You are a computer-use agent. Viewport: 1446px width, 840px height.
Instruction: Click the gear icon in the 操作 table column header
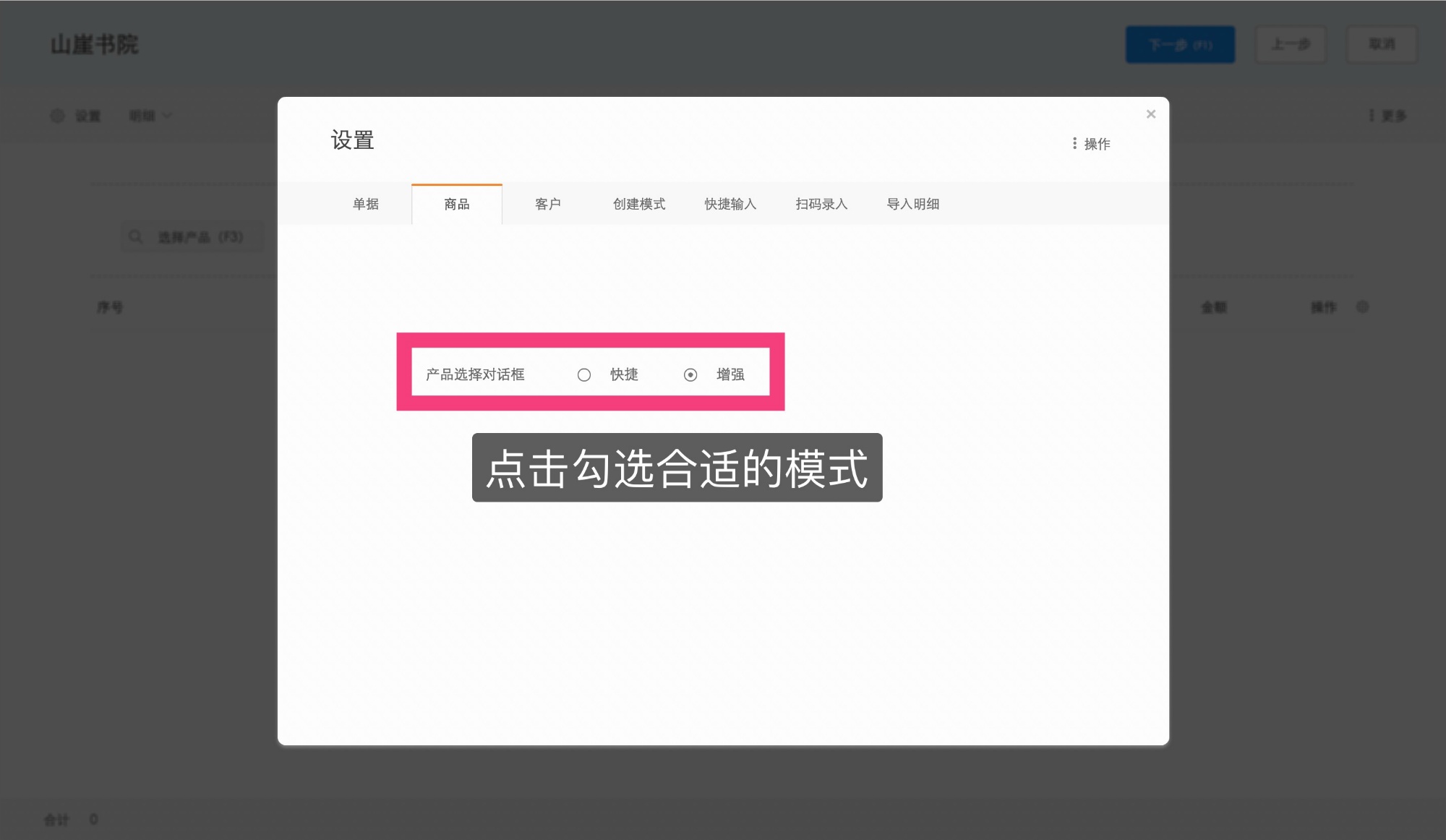(1362, 307)
